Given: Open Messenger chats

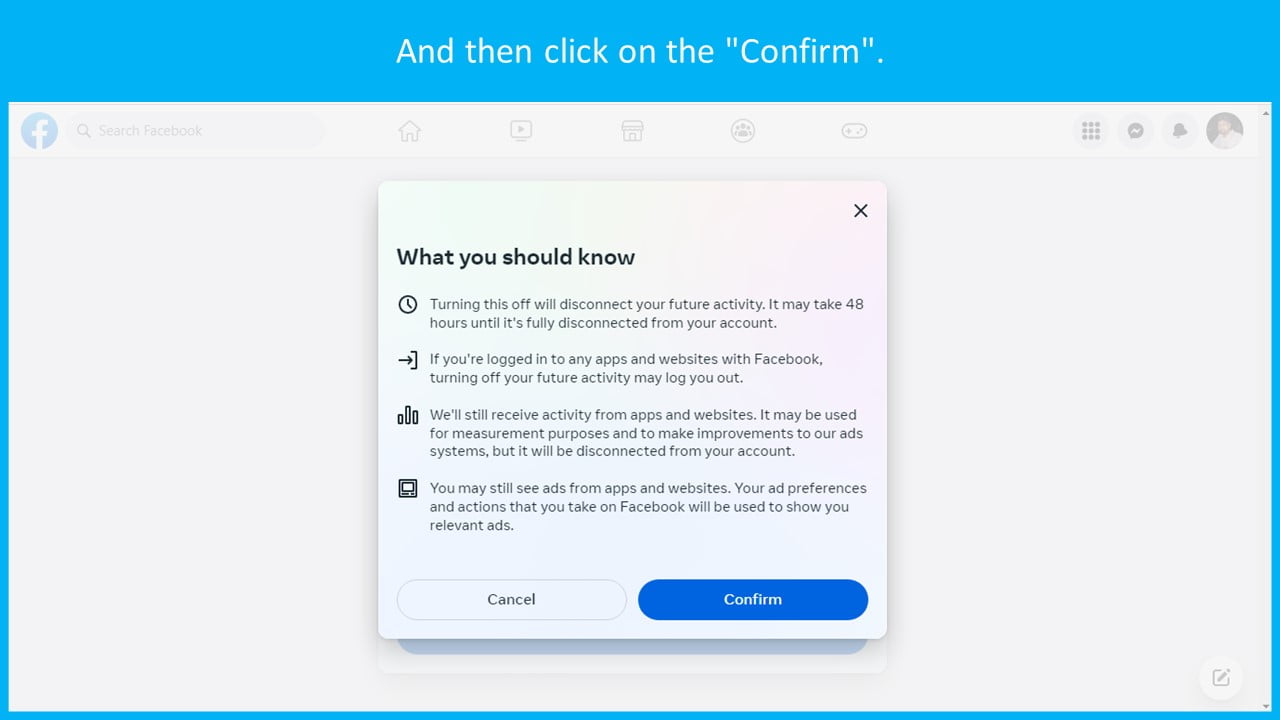Looking at the screenshot, I should [x=1136, y=131].
